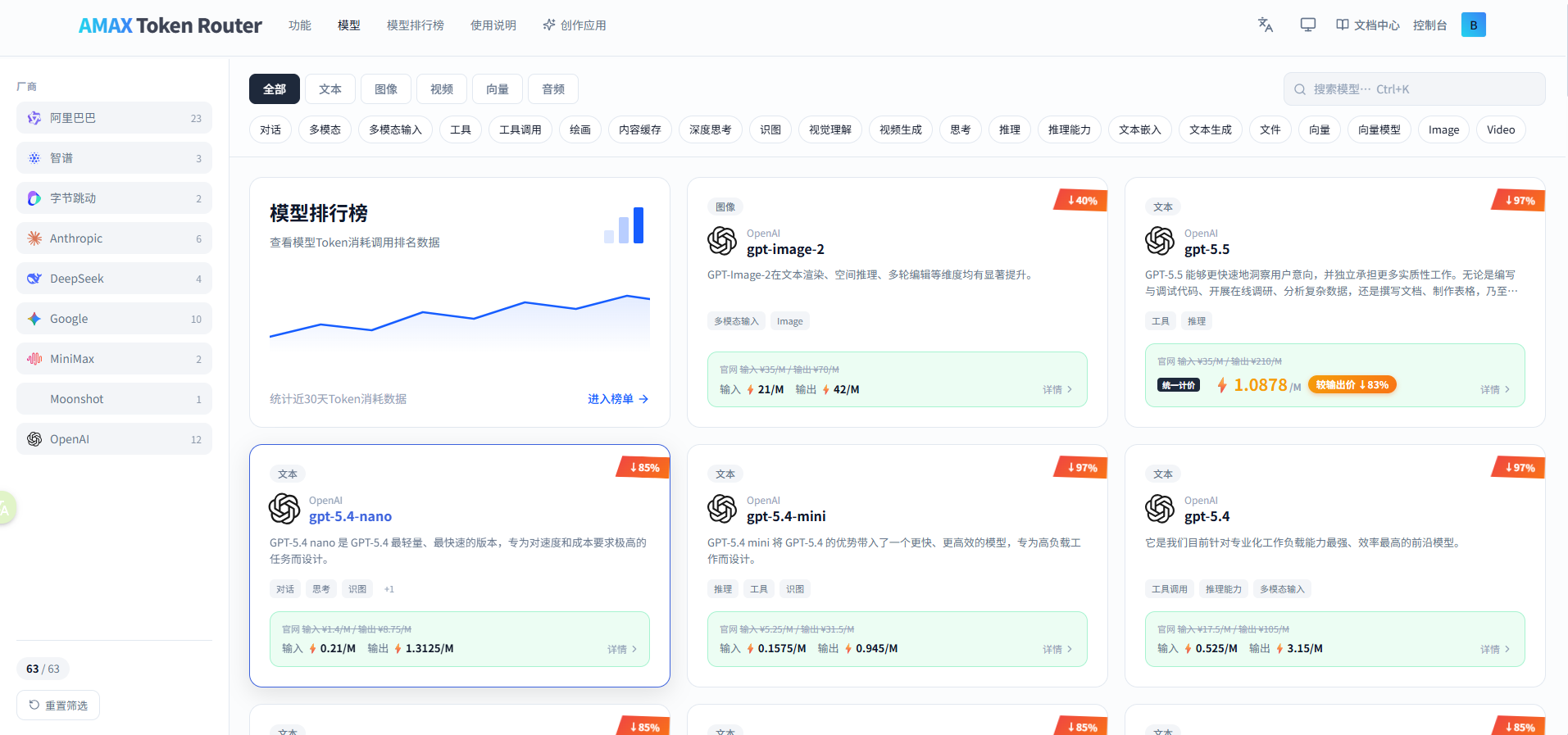Toggle the 文本嵌入 tag filter
Viewport: 1568px width, 735px height.
(x=1140, y=129)
